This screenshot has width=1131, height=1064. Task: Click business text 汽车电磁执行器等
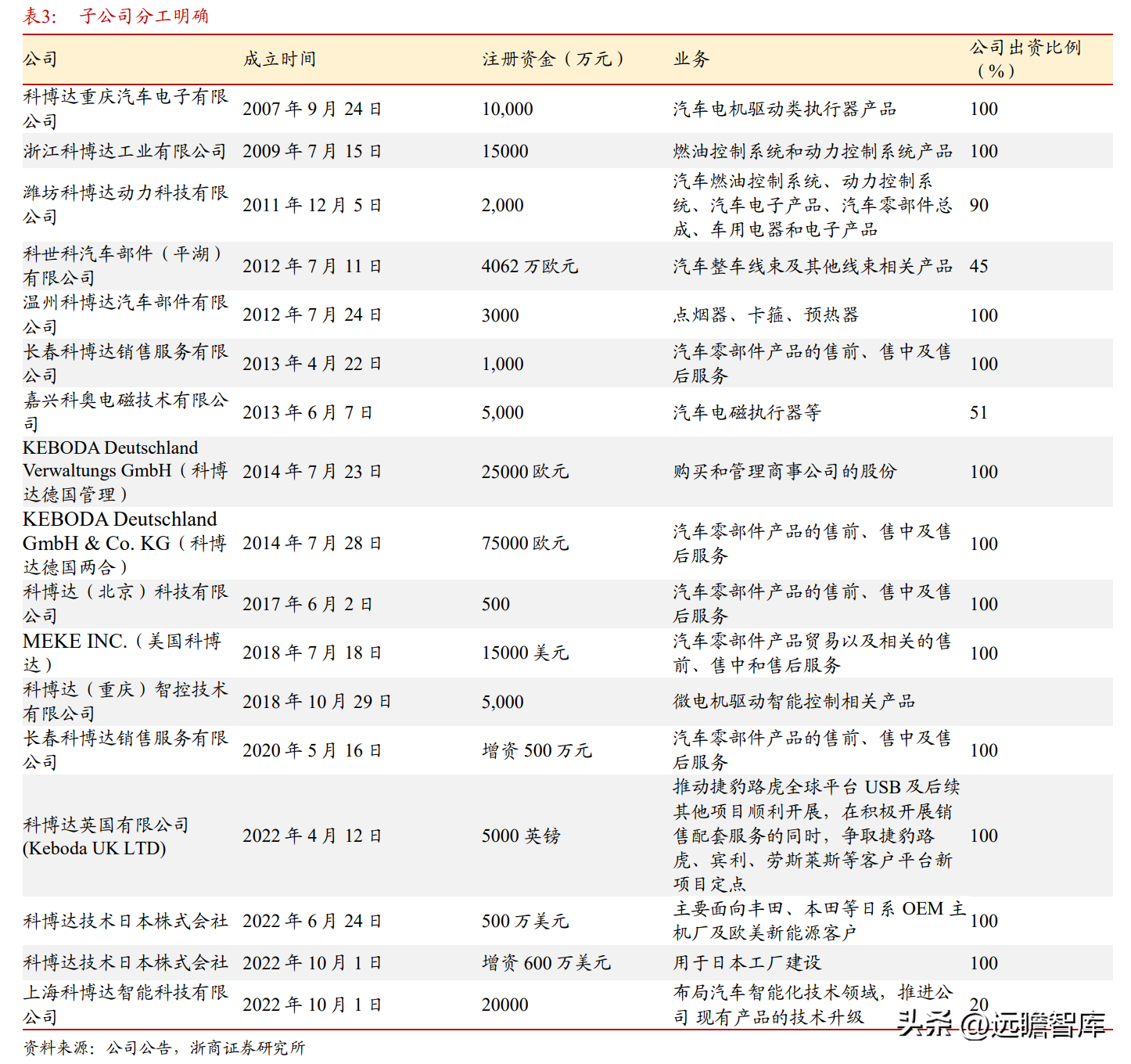747,412
